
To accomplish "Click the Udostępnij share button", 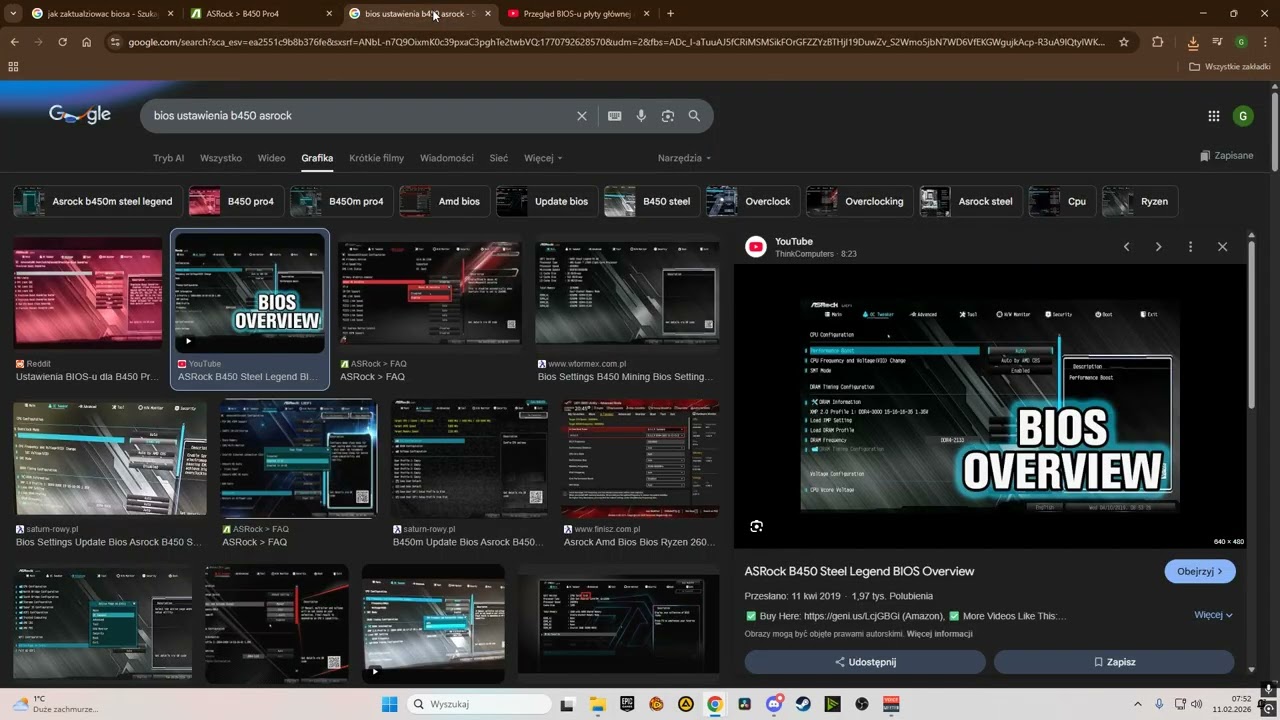I will click(x=865, y=662).
